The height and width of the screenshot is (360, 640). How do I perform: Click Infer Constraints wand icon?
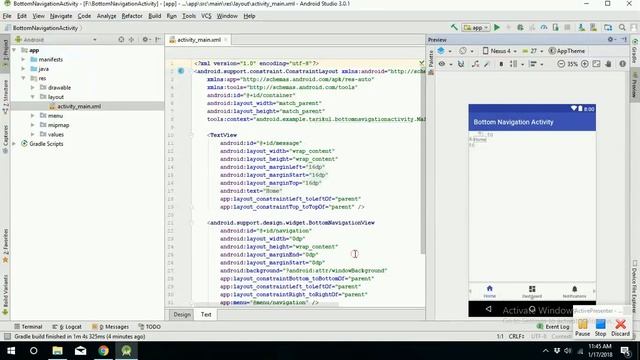coord(487,64)
